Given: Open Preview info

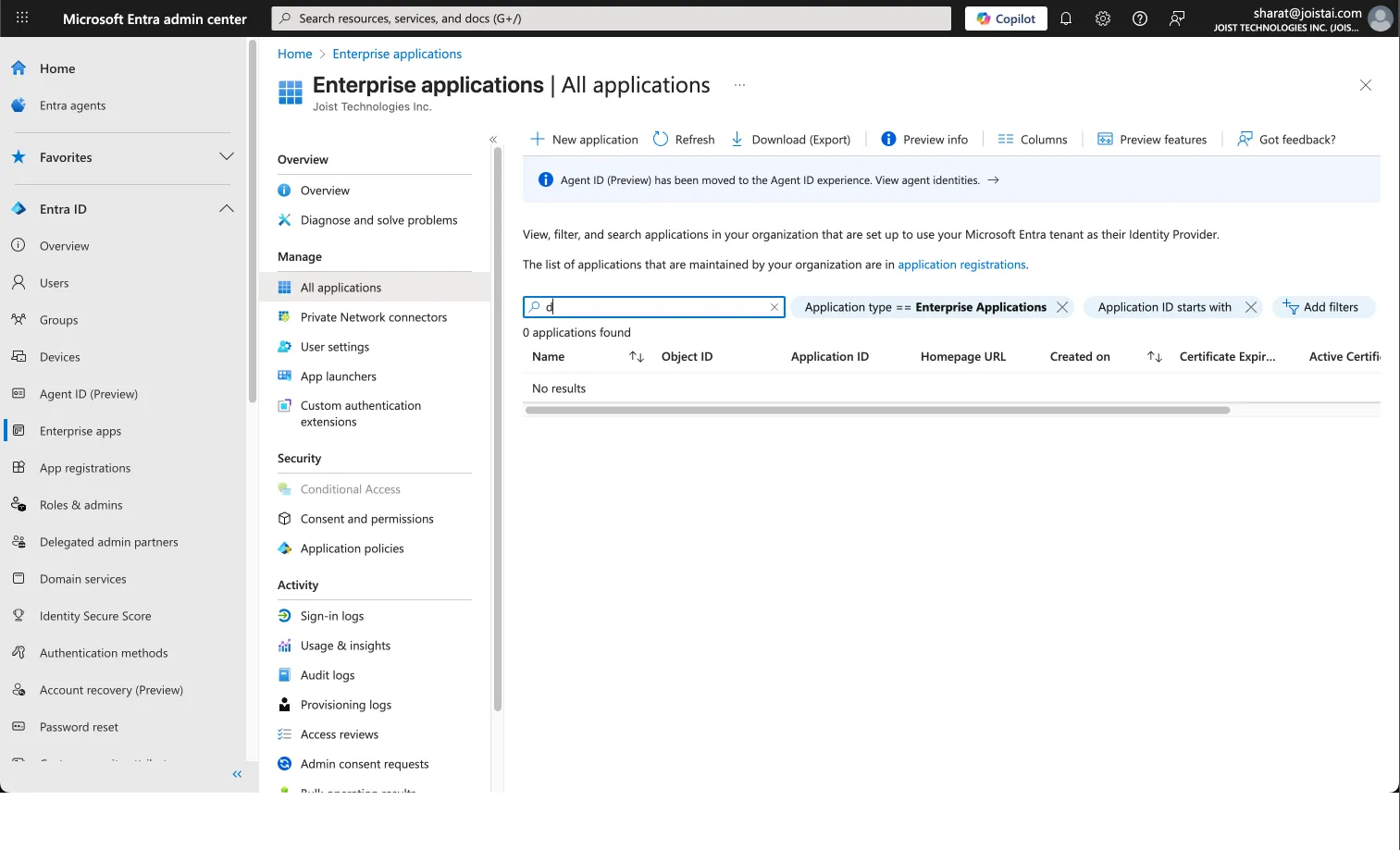Looking at the screenshot, I should [924, 140].
